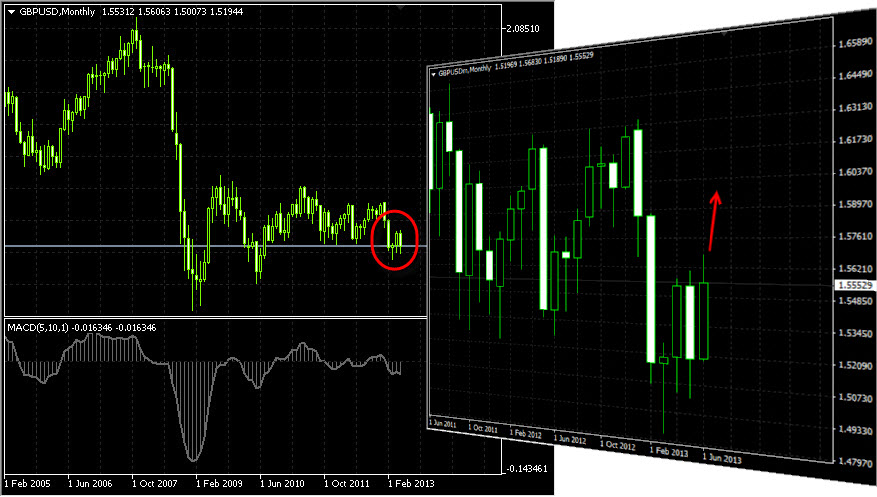Click the 1.47970 level on inset price scale
The width and height of the screenshot is (877, 497).
(853, 462)
